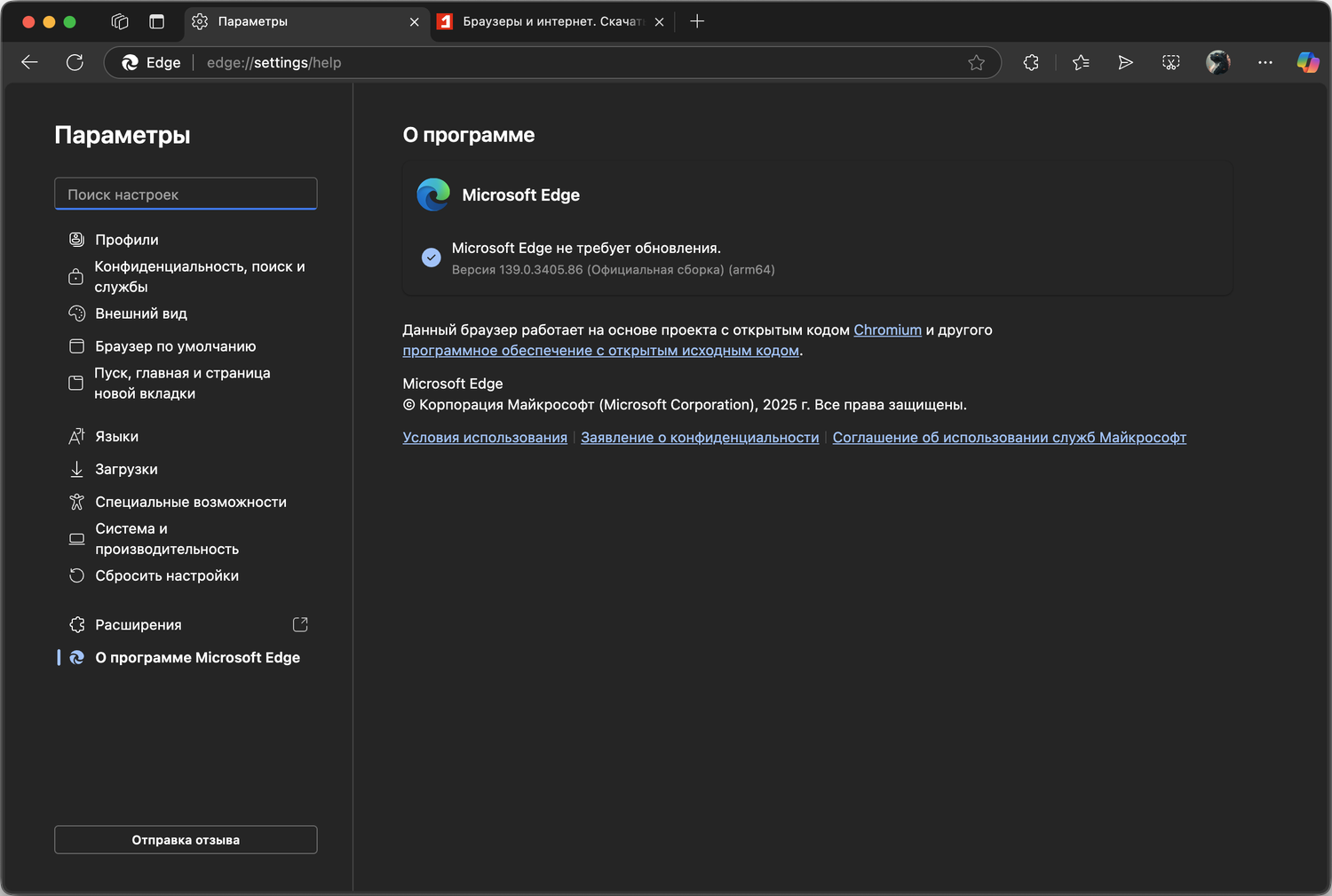This screenshot has height=896, width=1332.
Task: Open a new tab with the plus button
Action: [x=697, y=21]
